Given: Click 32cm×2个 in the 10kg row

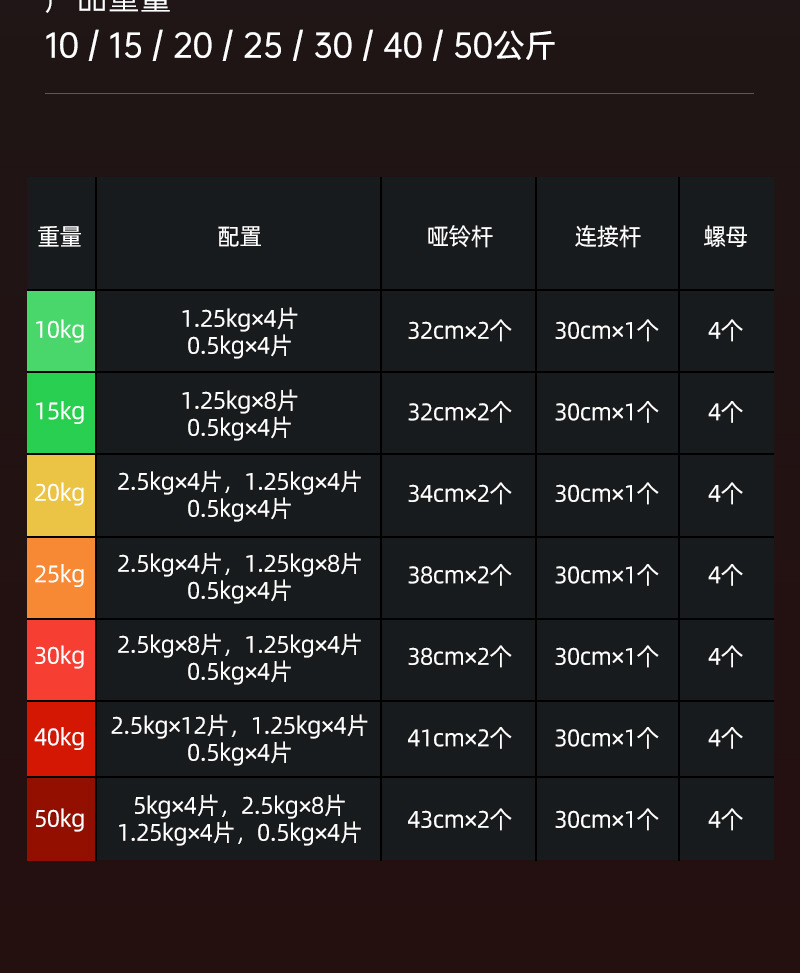Looking at the screenshot, I should tap(459, 331).
